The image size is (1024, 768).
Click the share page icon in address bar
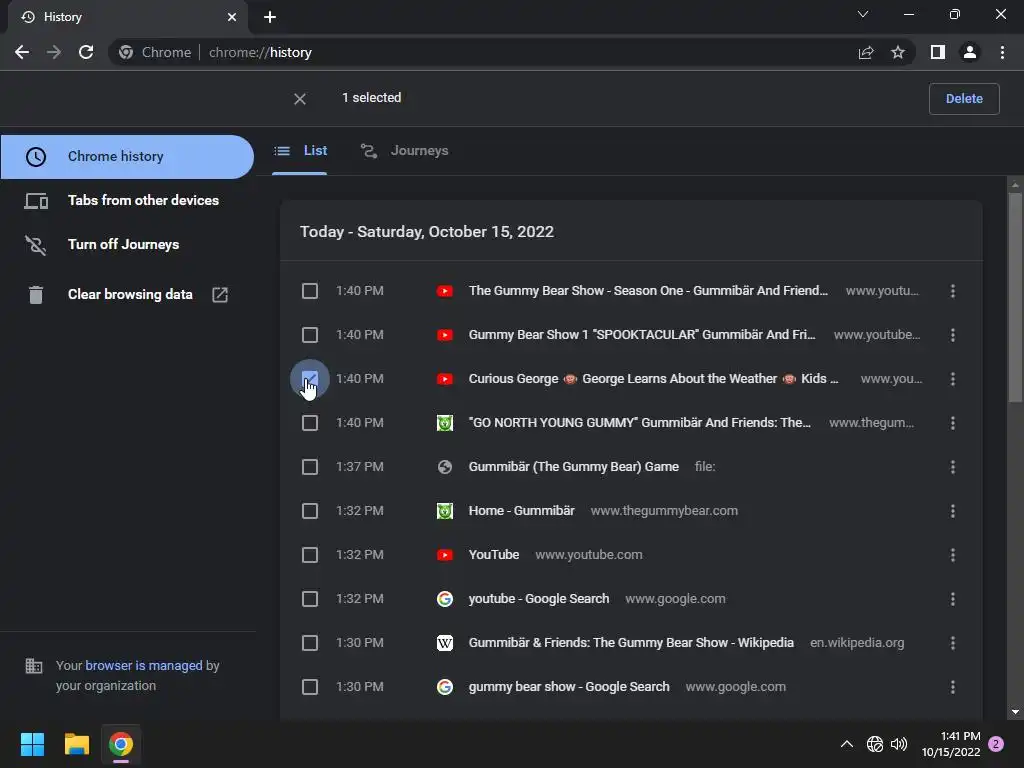click(866, 52)
